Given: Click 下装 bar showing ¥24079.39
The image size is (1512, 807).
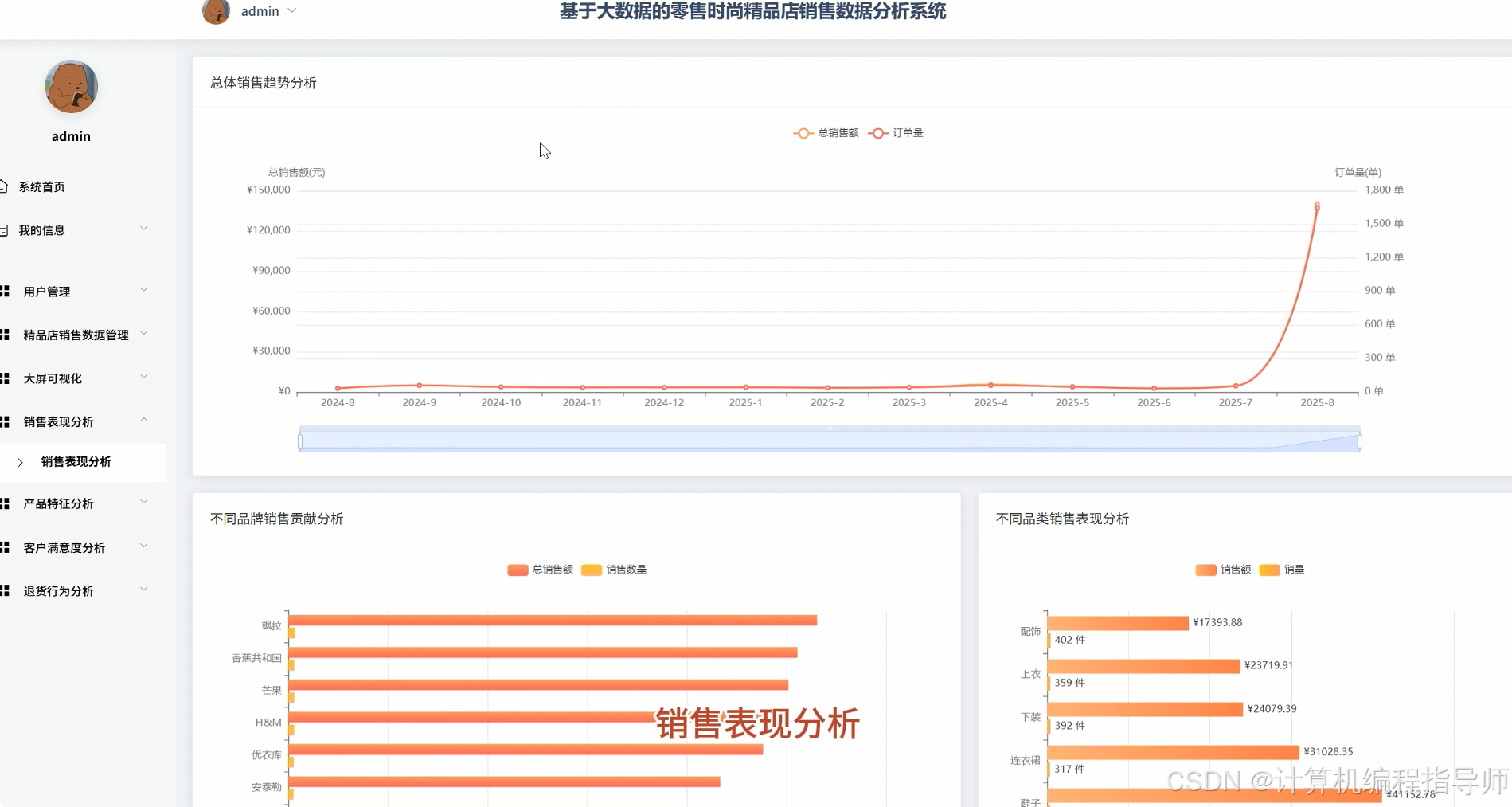Looking at the screenshot, I should pyautogui.click(x=1145, y=709).
